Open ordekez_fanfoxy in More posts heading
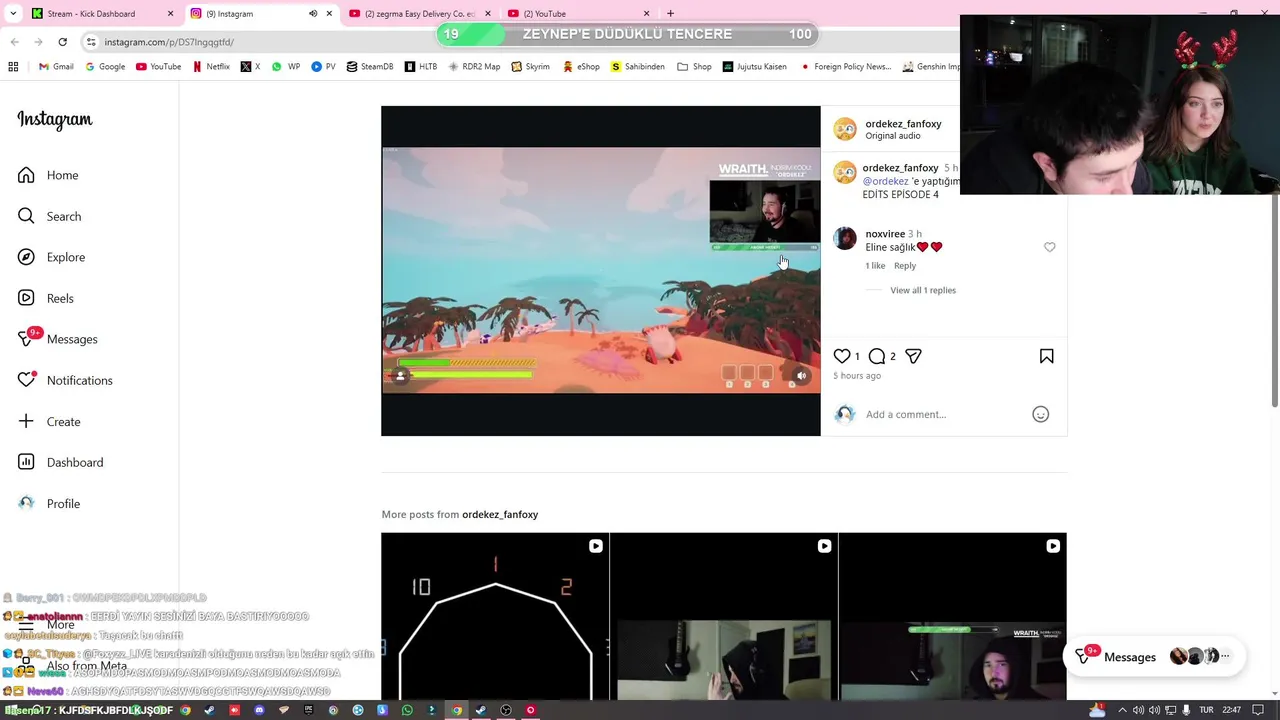The width and height of the screenshot is (1280, 720). click(x=500, y=514)
